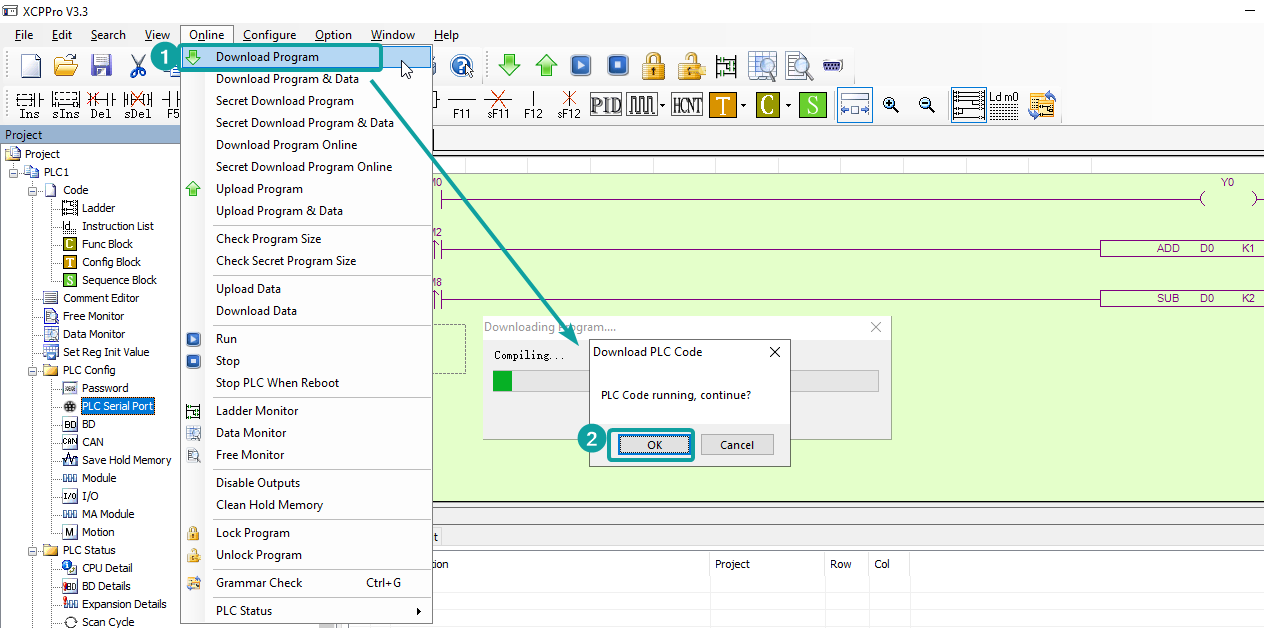This screenshot has width=1264, height=628.
Task: Click the green S sequence block icon
Action: [x=813, y=105]
